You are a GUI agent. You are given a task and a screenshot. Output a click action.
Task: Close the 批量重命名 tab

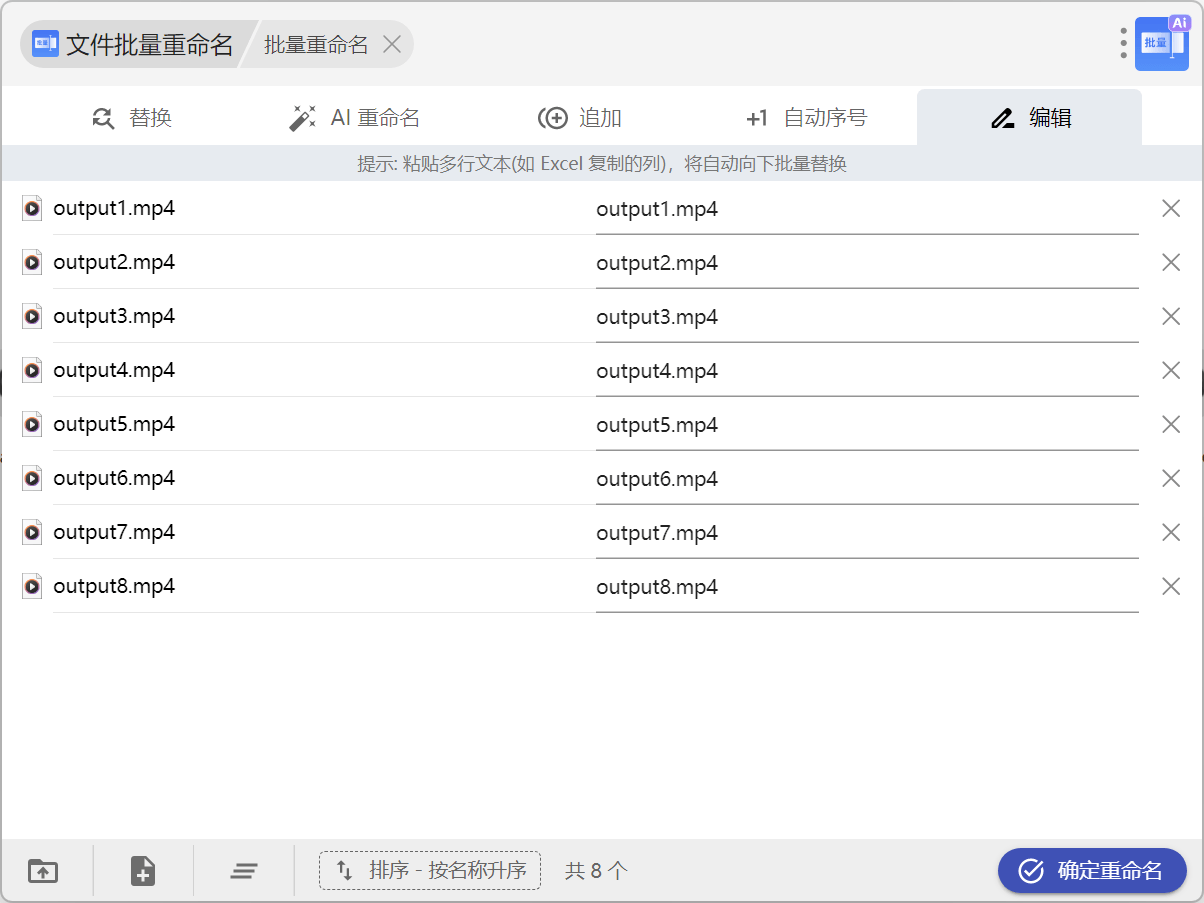(x=392, y=44)
